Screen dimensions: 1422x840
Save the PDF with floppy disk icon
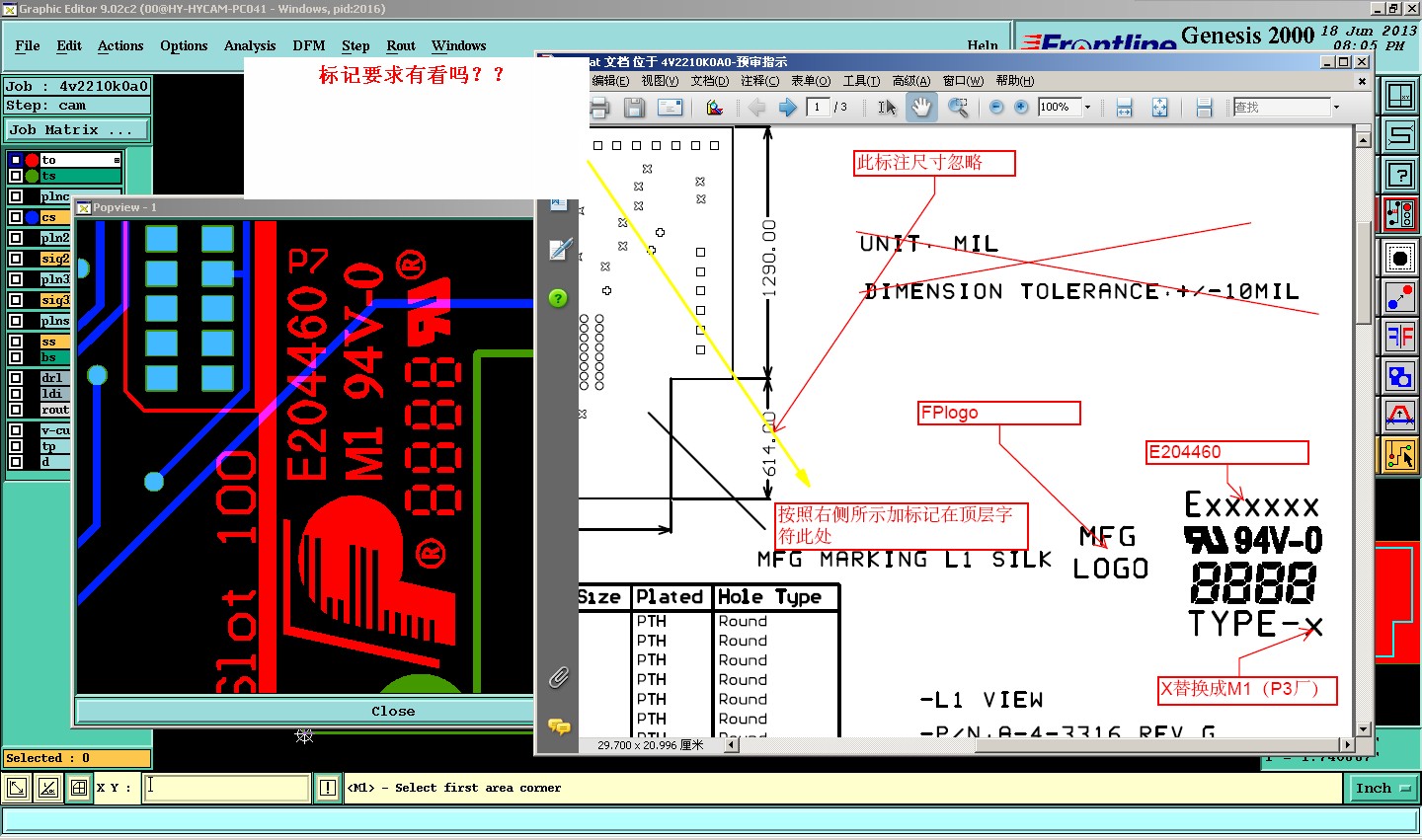pyautogui.click(x=634, y=108)
